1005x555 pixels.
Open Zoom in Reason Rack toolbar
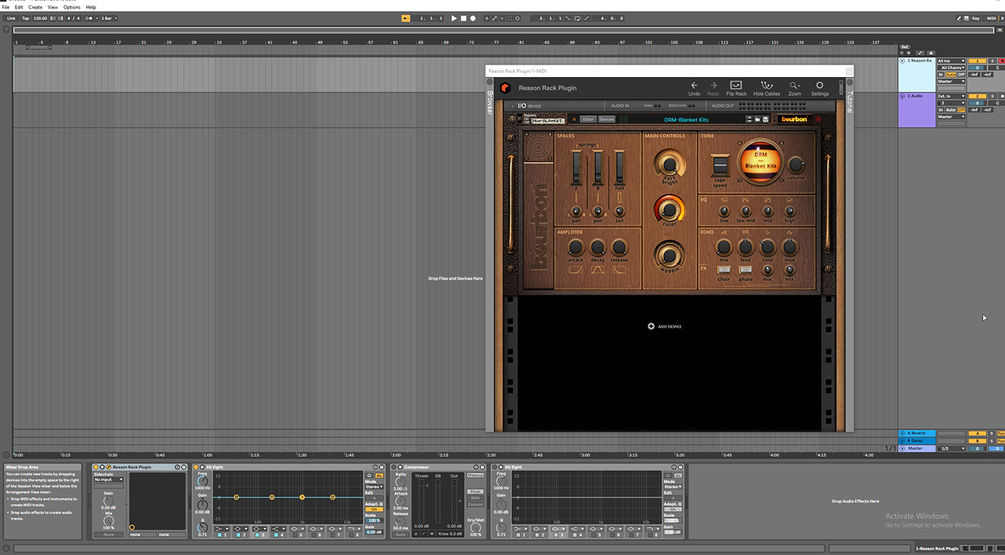click(x=794, y=88)
